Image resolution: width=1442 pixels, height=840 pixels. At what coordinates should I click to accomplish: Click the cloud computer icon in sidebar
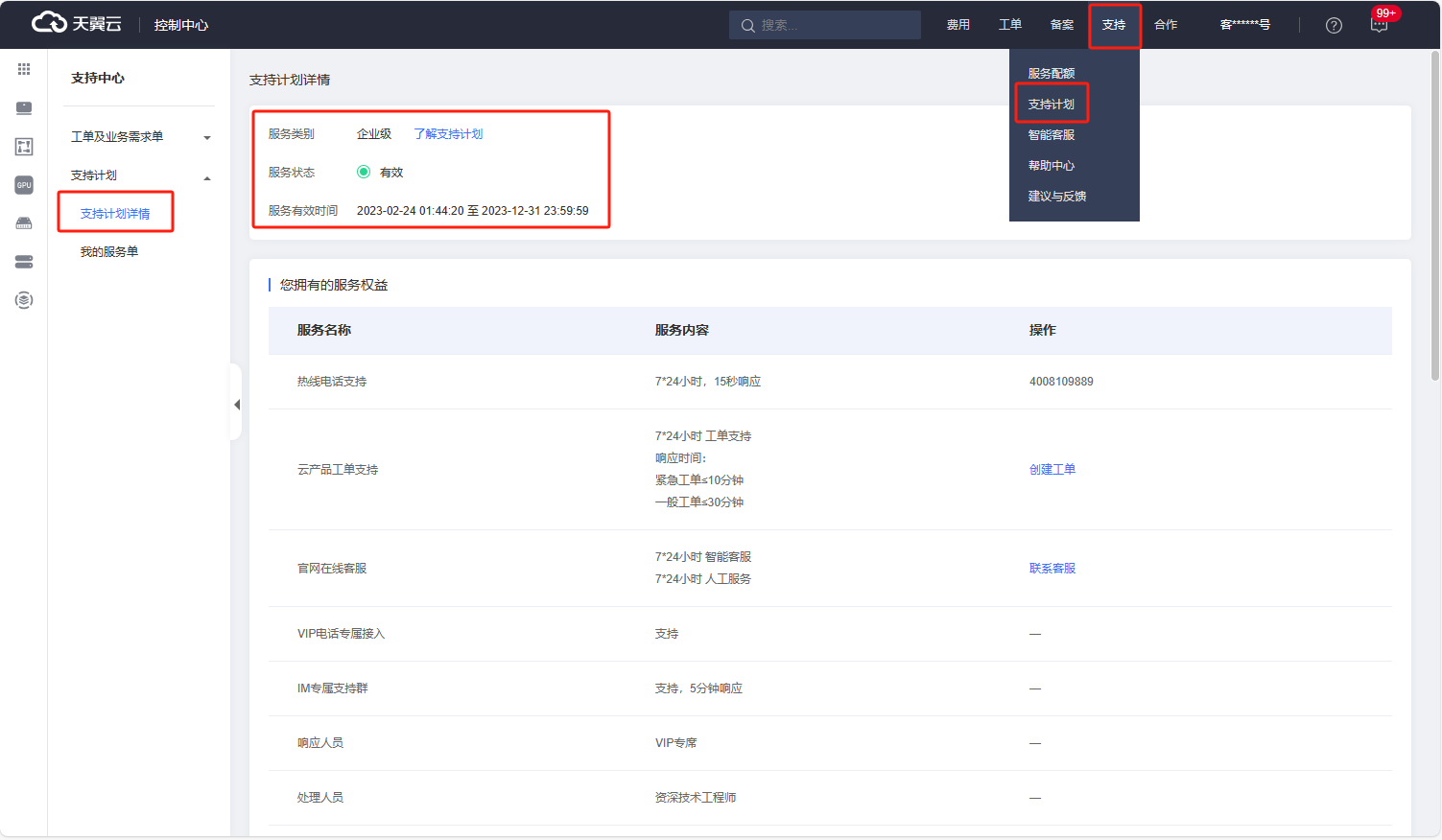(24, 108)
